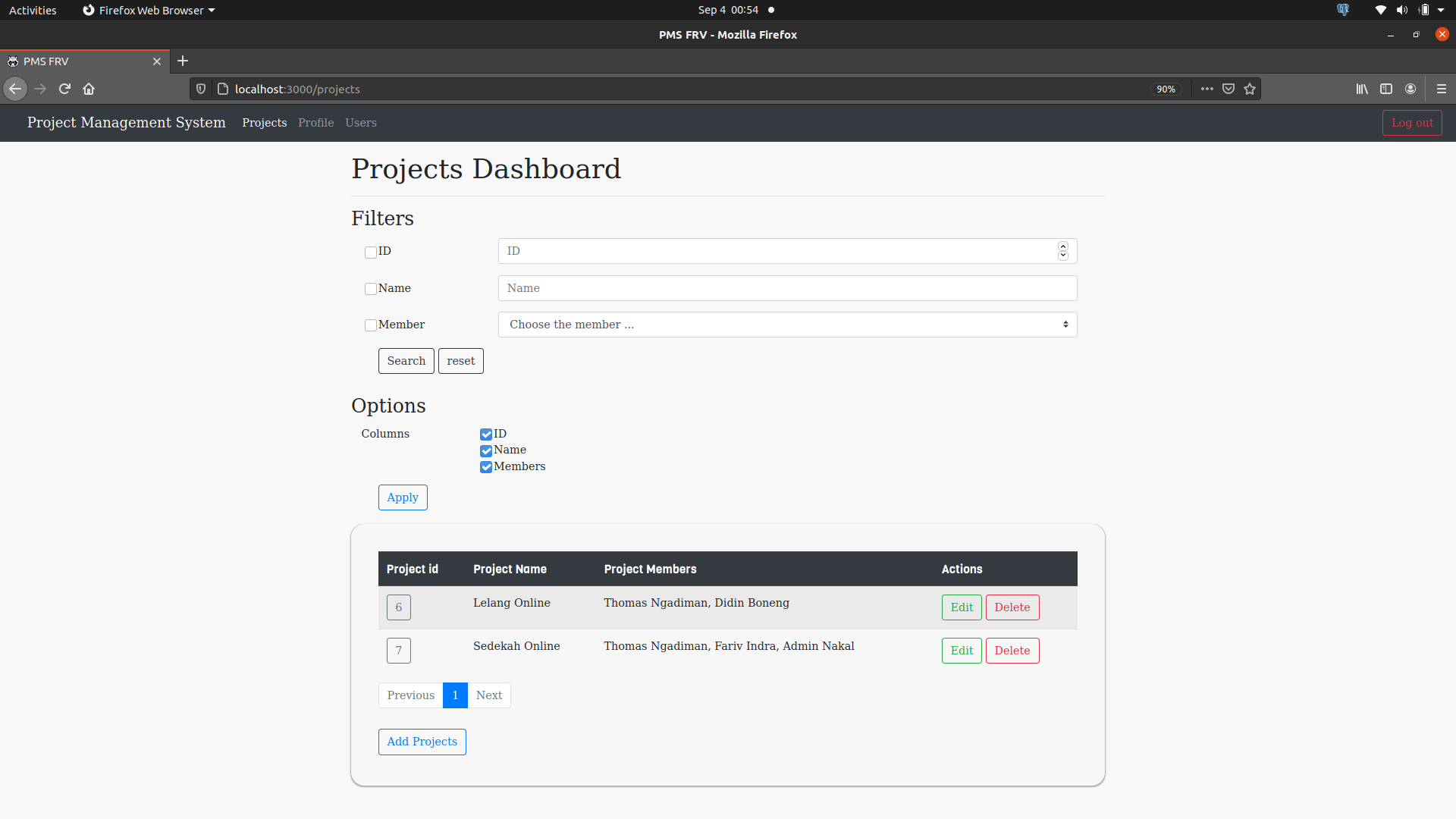The width and height of the screenshot is (1456, 819).
Task: Increment the ID field with its stepper
Action: pos(1062,246)
